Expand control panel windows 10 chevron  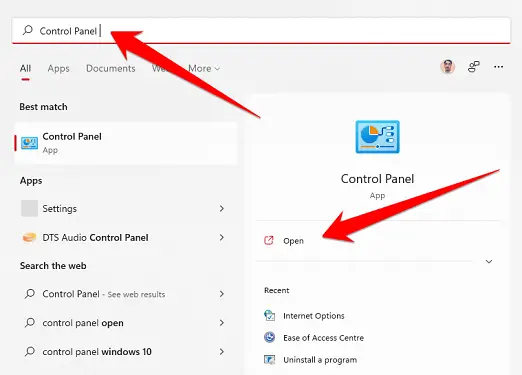pyautogui.click(x=222, y=352)
